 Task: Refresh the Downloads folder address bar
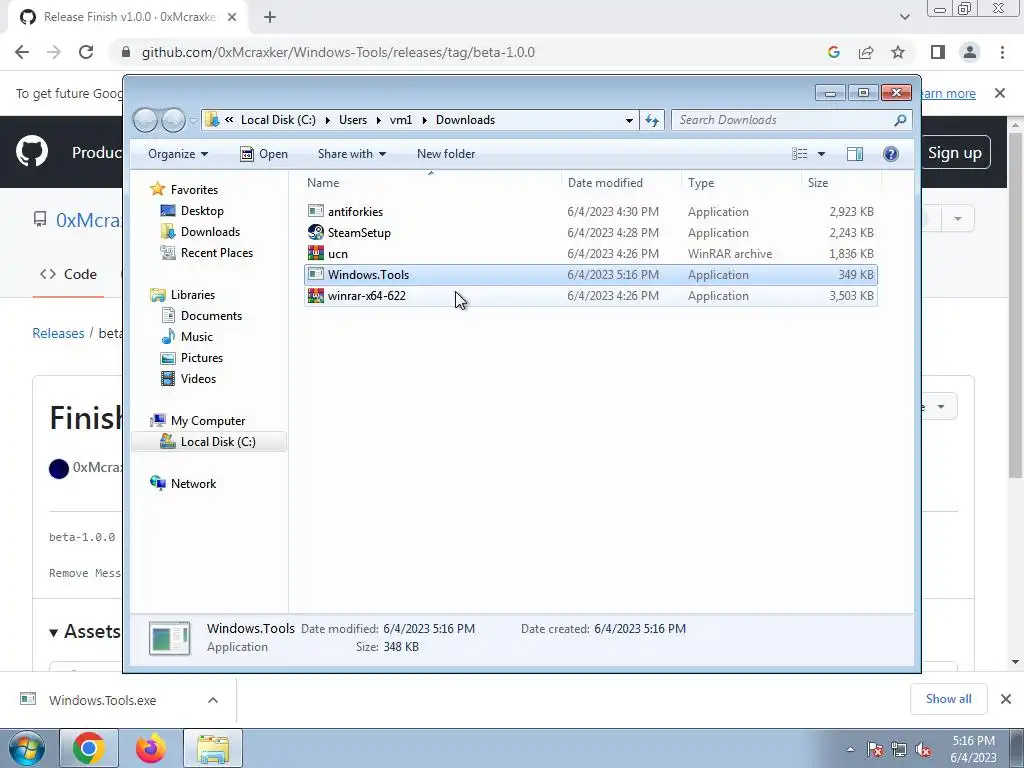pyautogui.click(x=652, y=120)
